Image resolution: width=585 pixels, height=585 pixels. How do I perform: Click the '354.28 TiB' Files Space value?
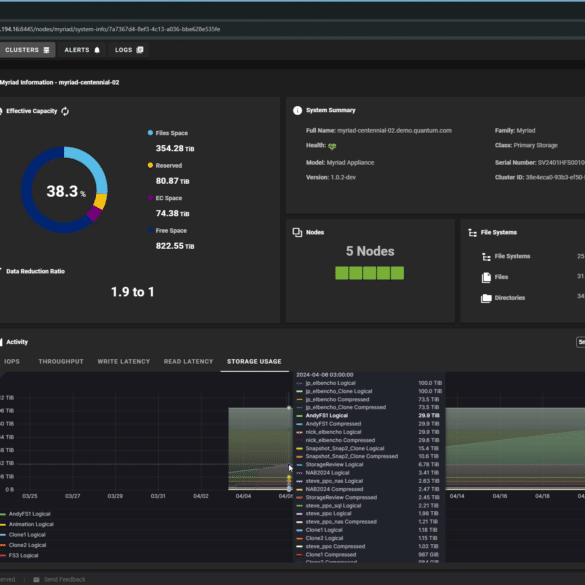tap(175, 148)
